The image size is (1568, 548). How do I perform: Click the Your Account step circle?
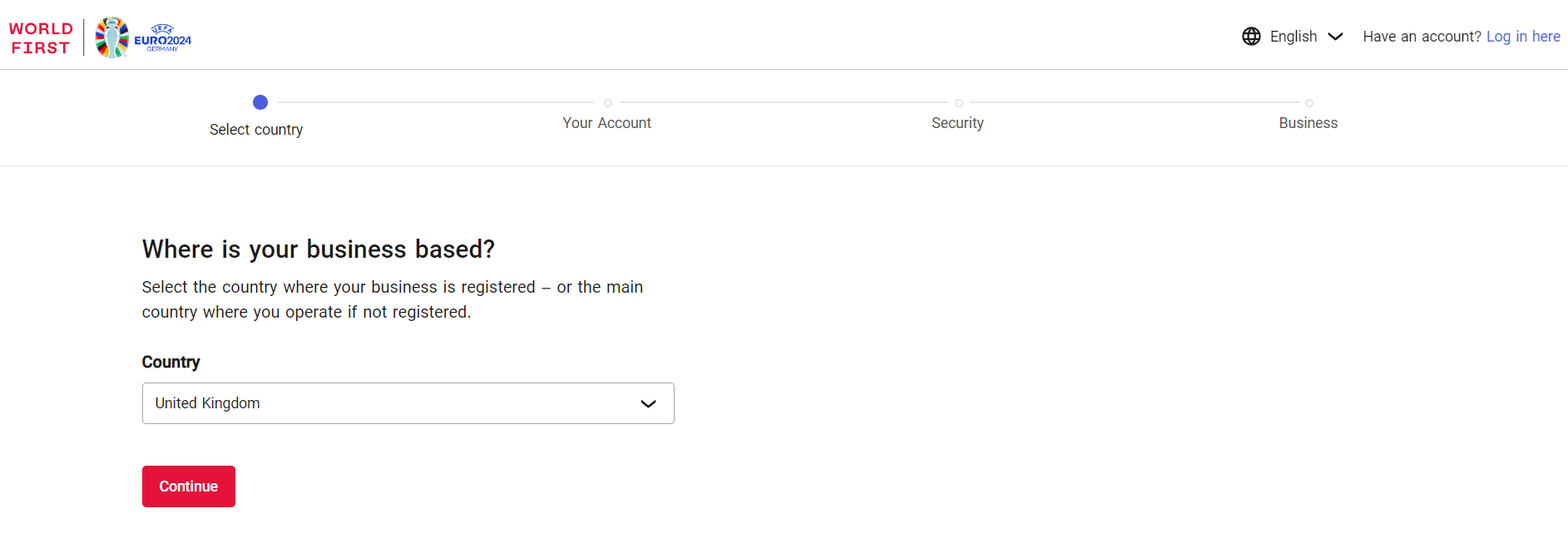[608, 103]
